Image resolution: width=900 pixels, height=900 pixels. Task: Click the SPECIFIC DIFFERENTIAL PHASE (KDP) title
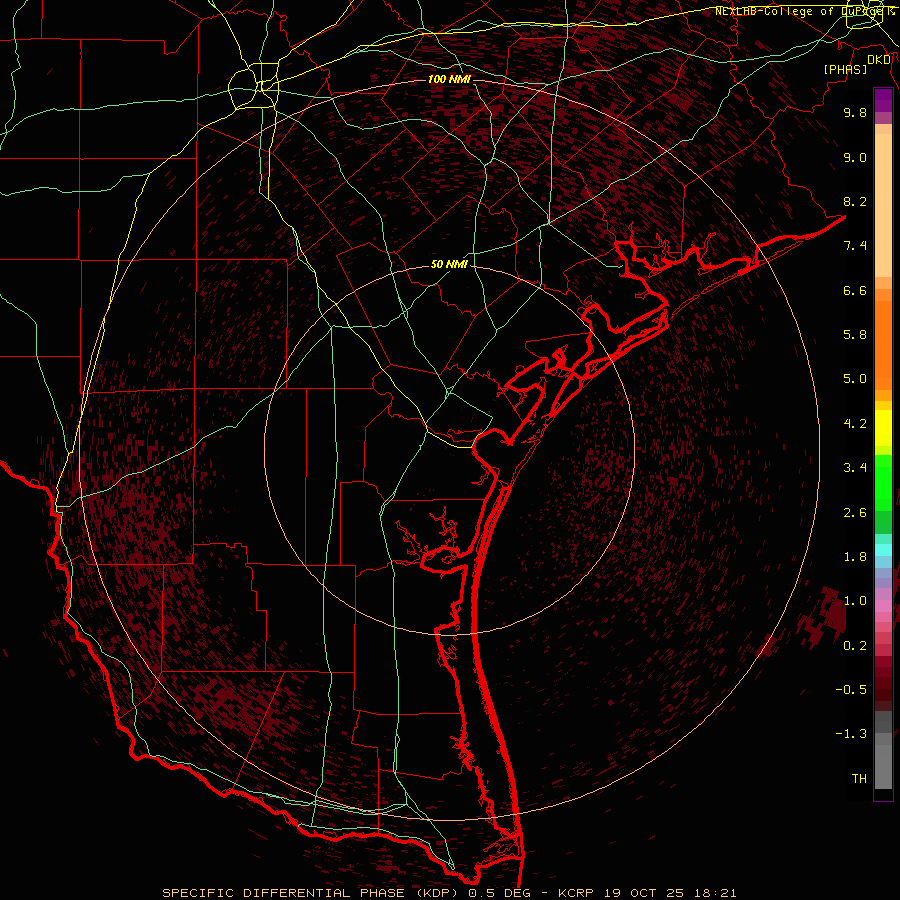click(313, 893)
